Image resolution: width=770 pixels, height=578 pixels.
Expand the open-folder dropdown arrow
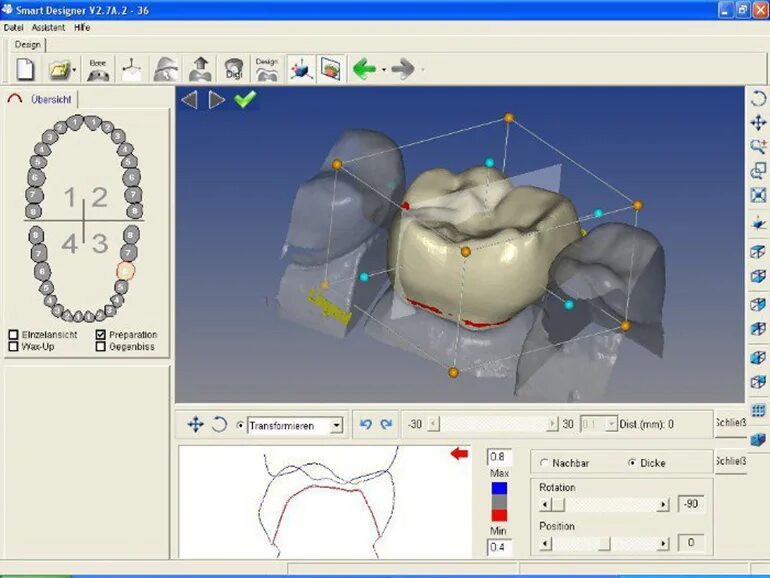point(74,70)
